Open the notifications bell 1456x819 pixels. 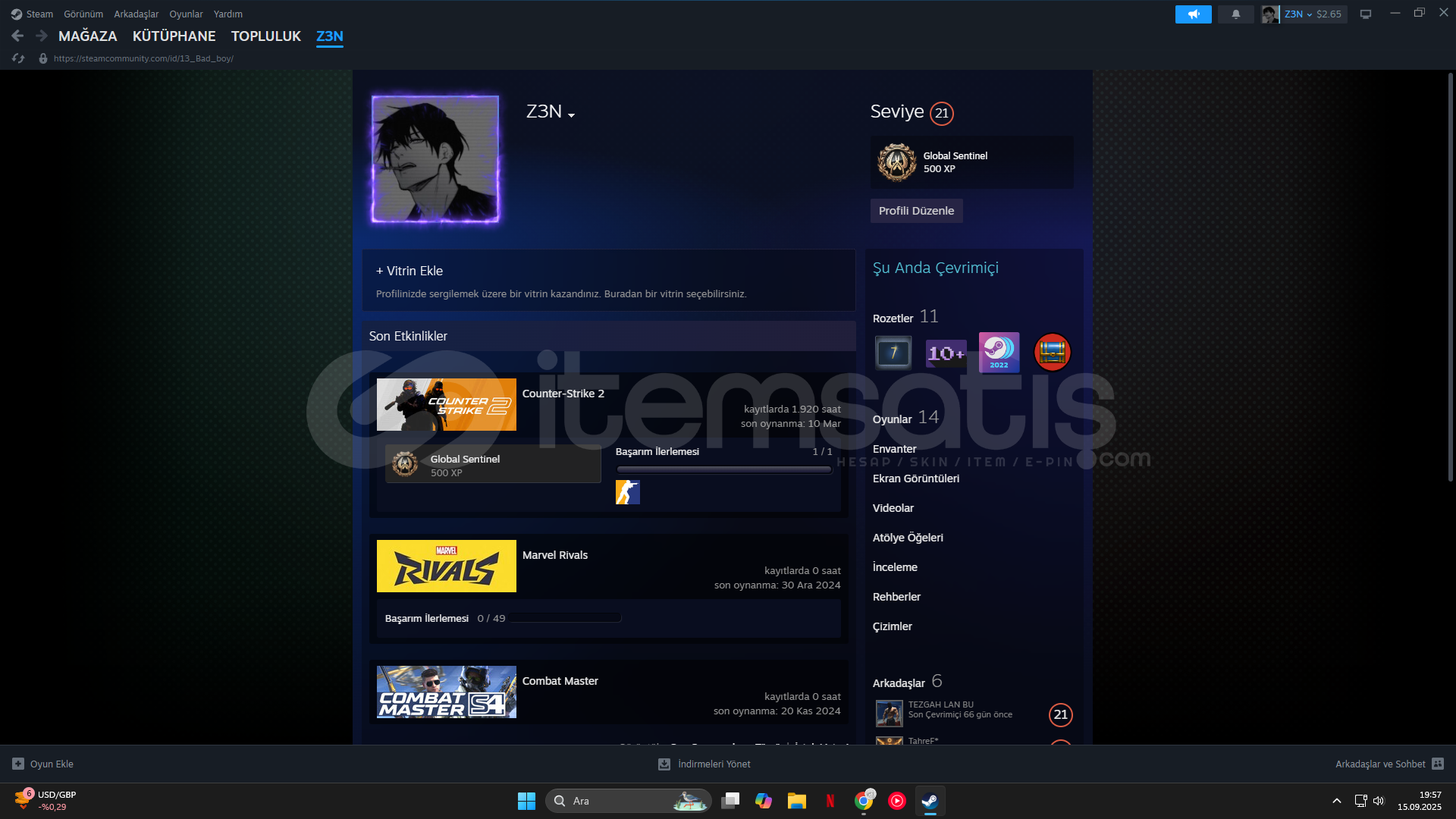coord(1236,14)
